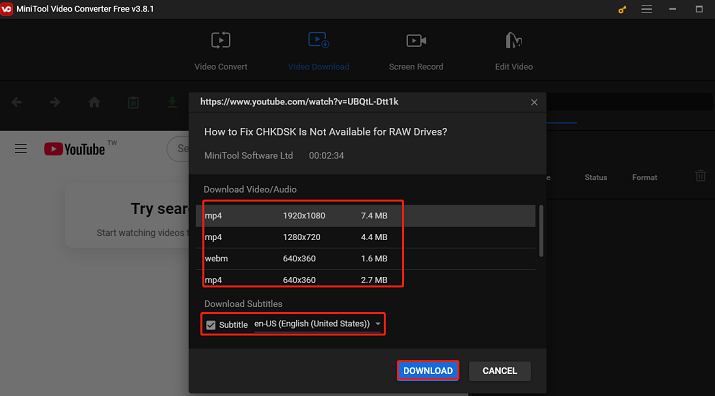Click the trash delete icon in download list
This screenshot has height=396, width=715.
coord(700,176)
